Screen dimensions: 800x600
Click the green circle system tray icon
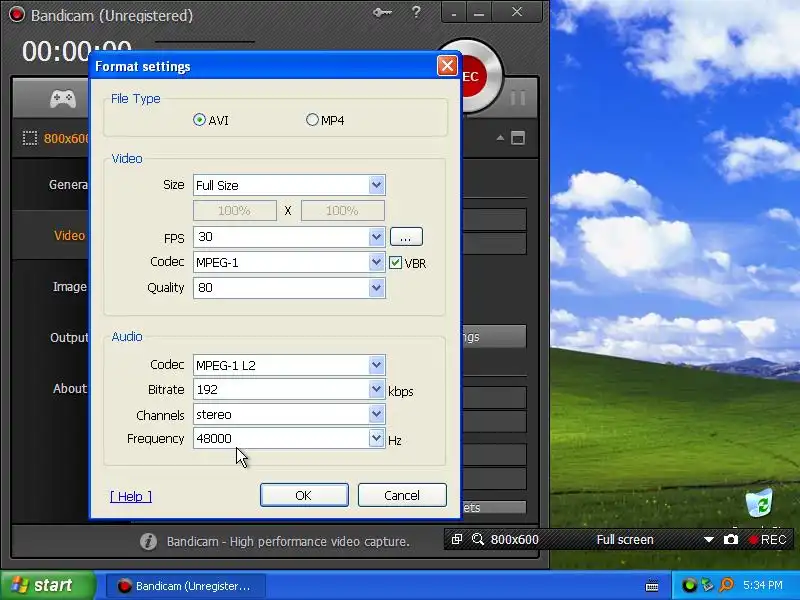point(689,585)
